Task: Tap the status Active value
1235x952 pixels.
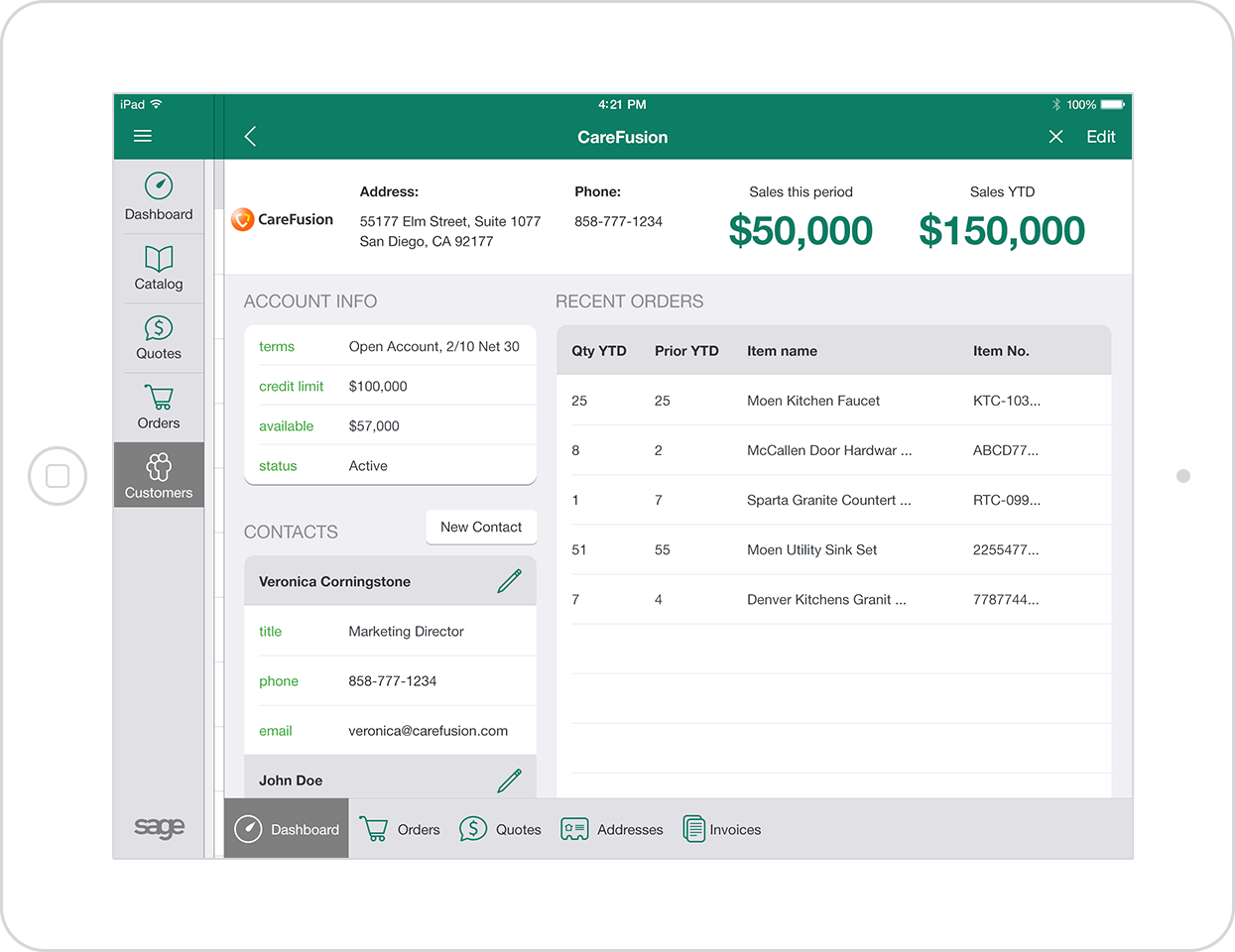Action: pyautogui.click(x=368, y=465)
